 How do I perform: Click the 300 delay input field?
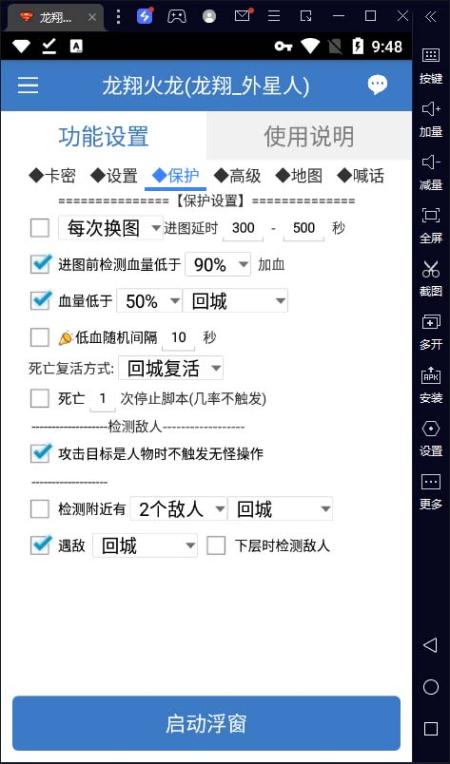[243, 228]
